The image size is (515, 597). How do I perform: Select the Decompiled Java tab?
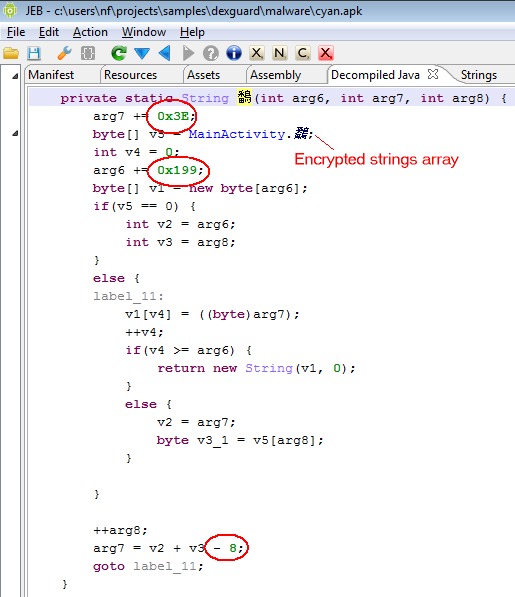[375, 75]
